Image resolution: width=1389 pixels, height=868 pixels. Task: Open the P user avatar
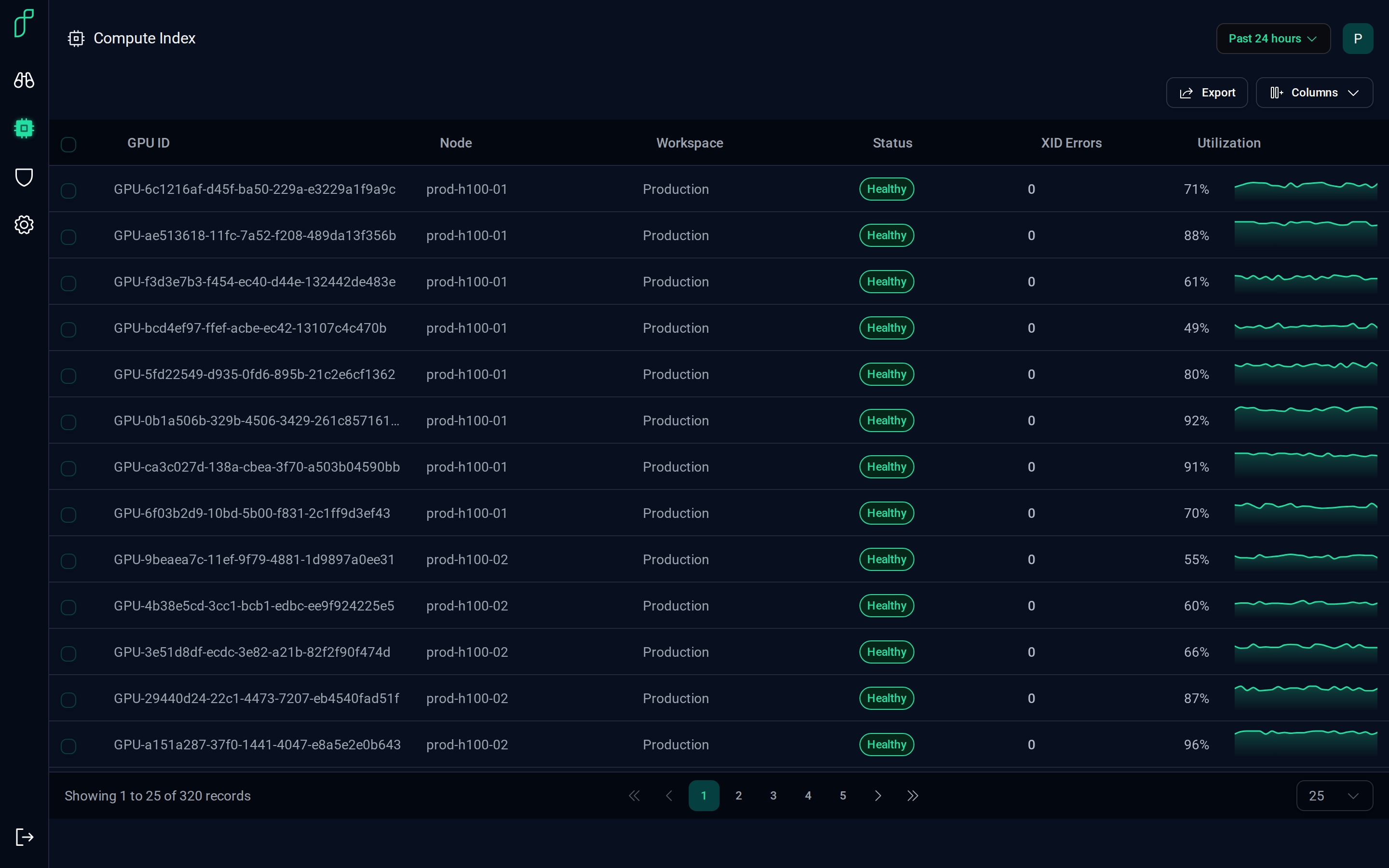click(x=1358, y=39)
